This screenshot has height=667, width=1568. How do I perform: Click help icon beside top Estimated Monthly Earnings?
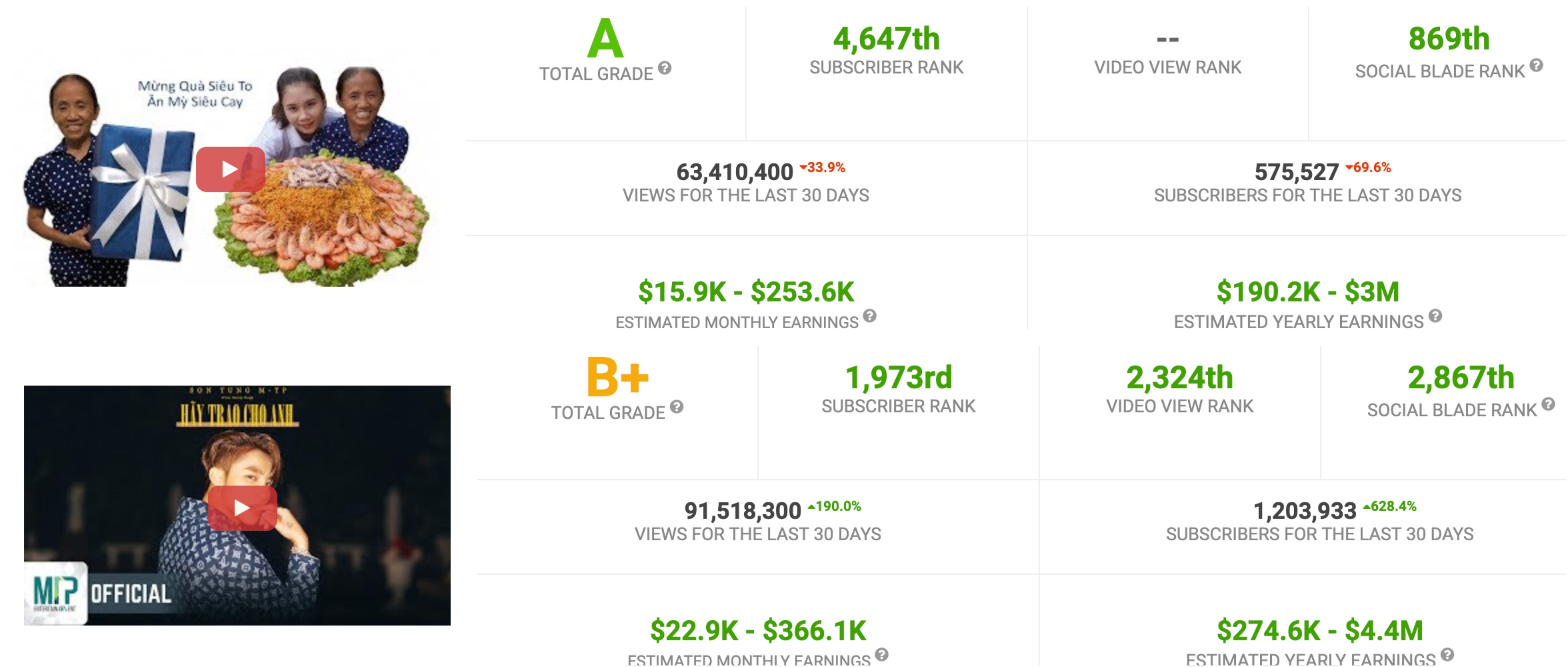coord(870,316)
